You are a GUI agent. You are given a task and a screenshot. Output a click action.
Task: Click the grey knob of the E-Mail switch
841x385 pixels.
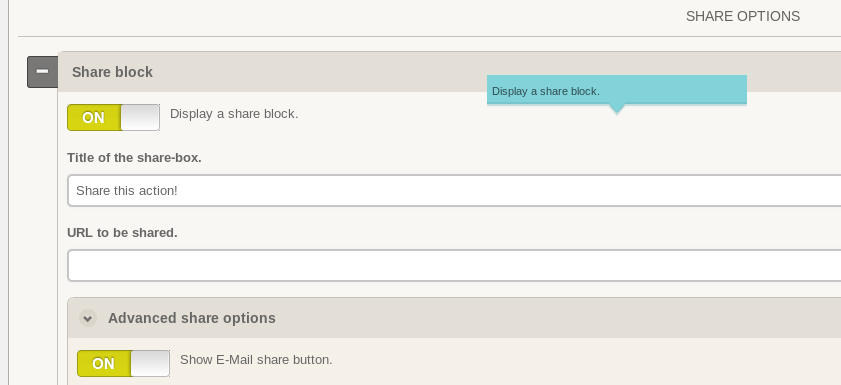point(150,364)
